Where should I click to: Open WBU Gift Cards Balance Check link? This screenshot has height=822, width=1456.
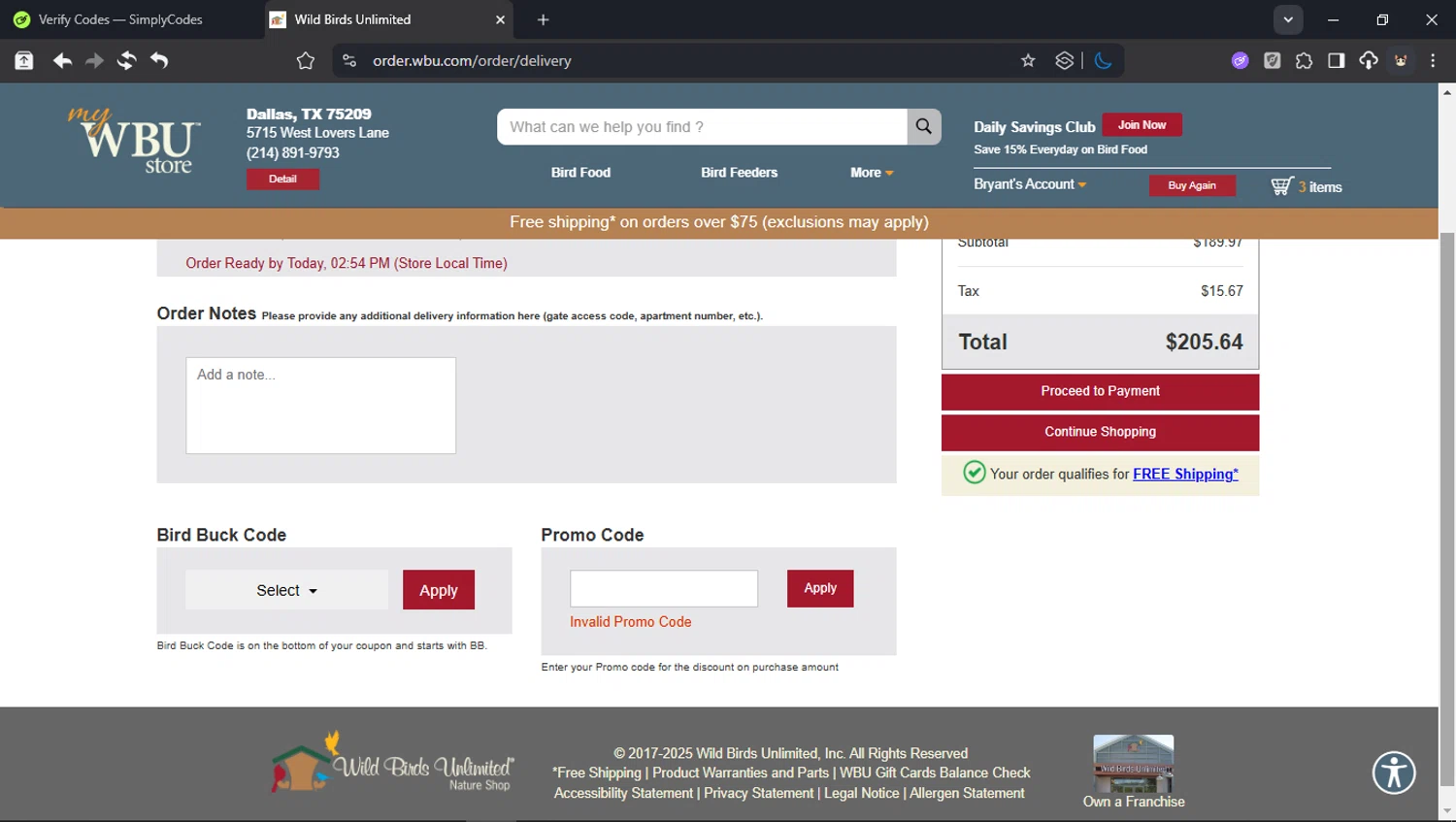click(935, 773)
